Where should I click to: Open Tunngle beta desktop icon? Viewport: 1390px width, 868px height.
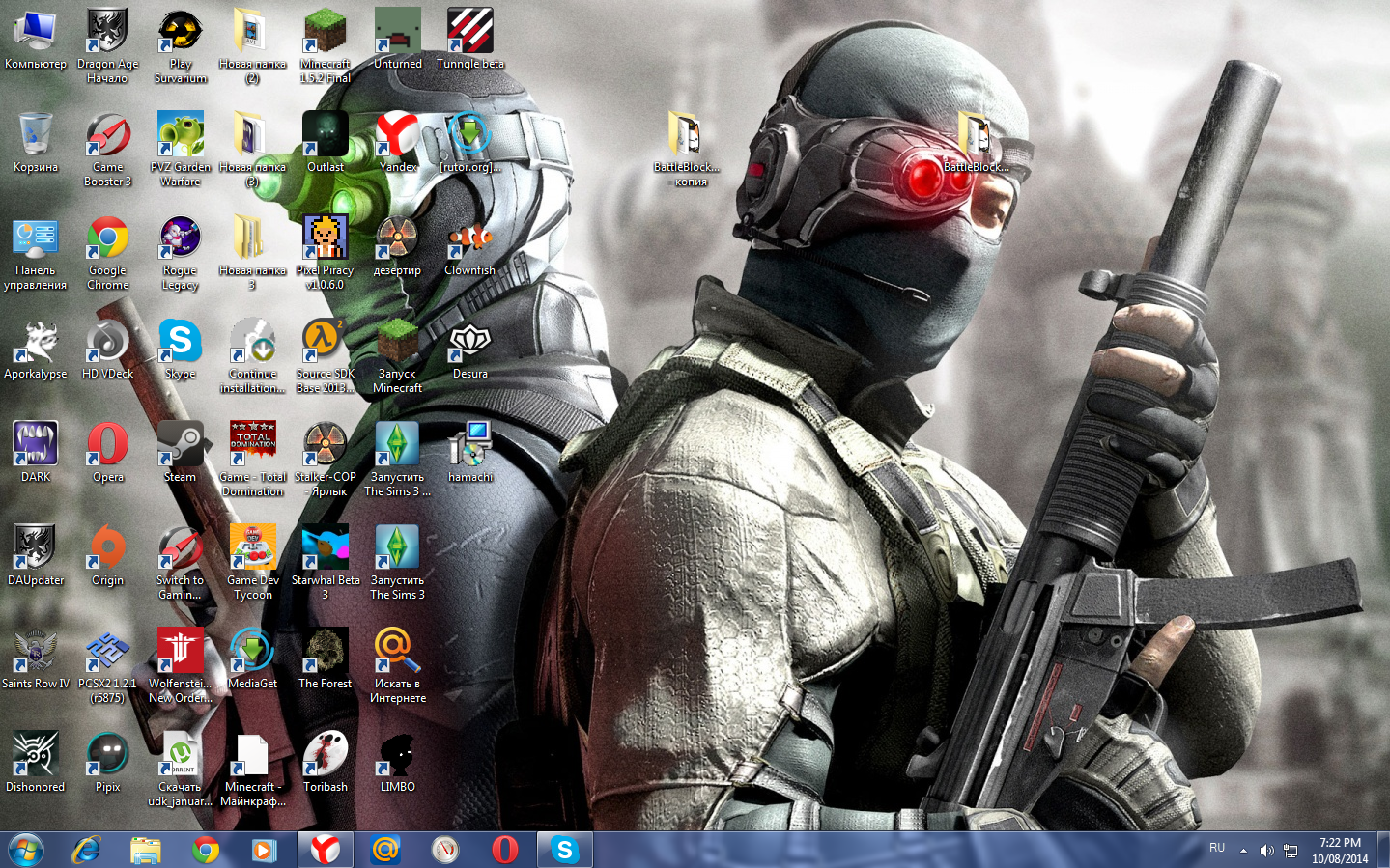pyautogui.click(x=470, y=39)
